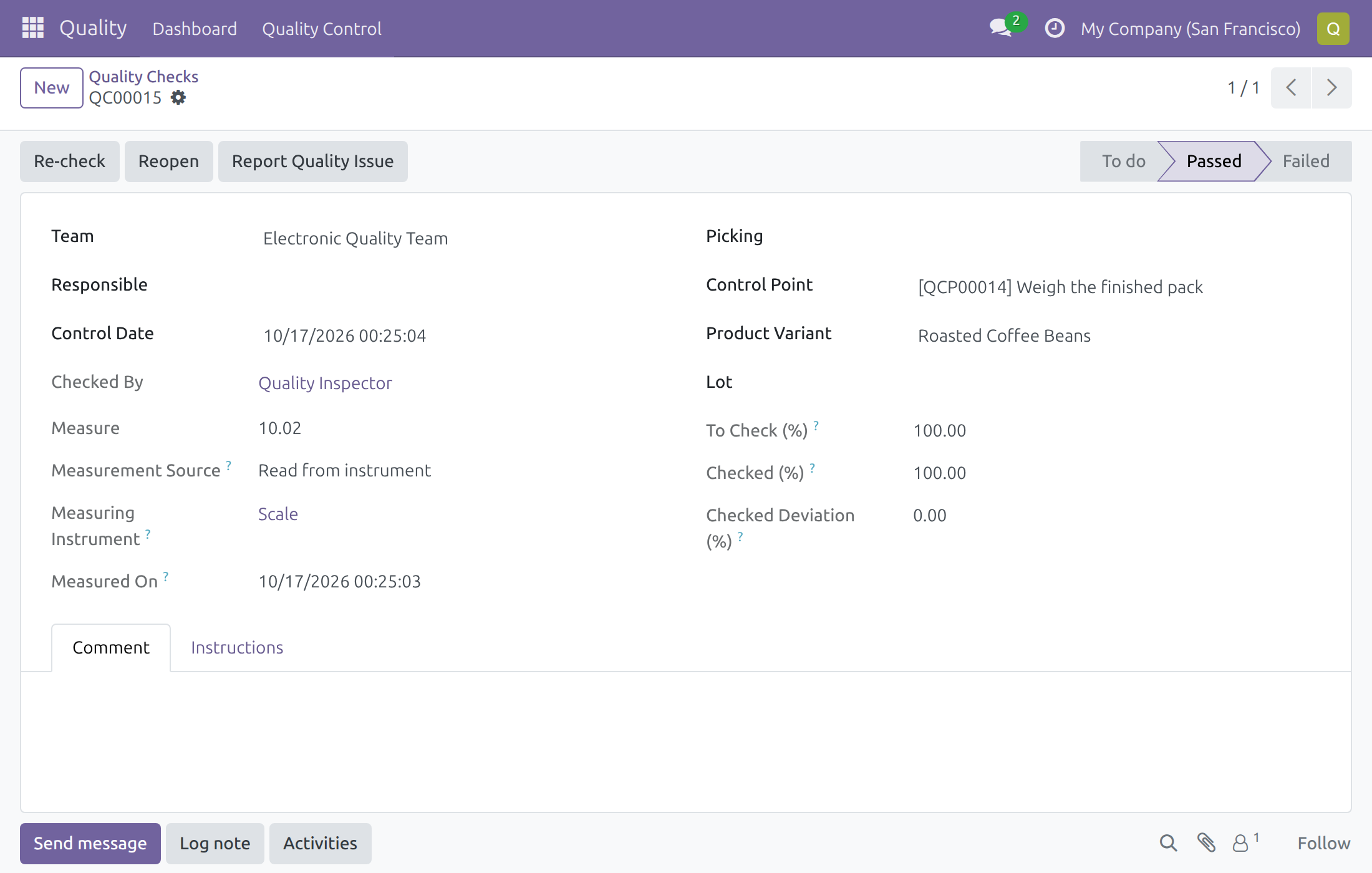This screenshot has height=873, width=1372.
Task: Set status to To do
Action: pos(1123,162)
